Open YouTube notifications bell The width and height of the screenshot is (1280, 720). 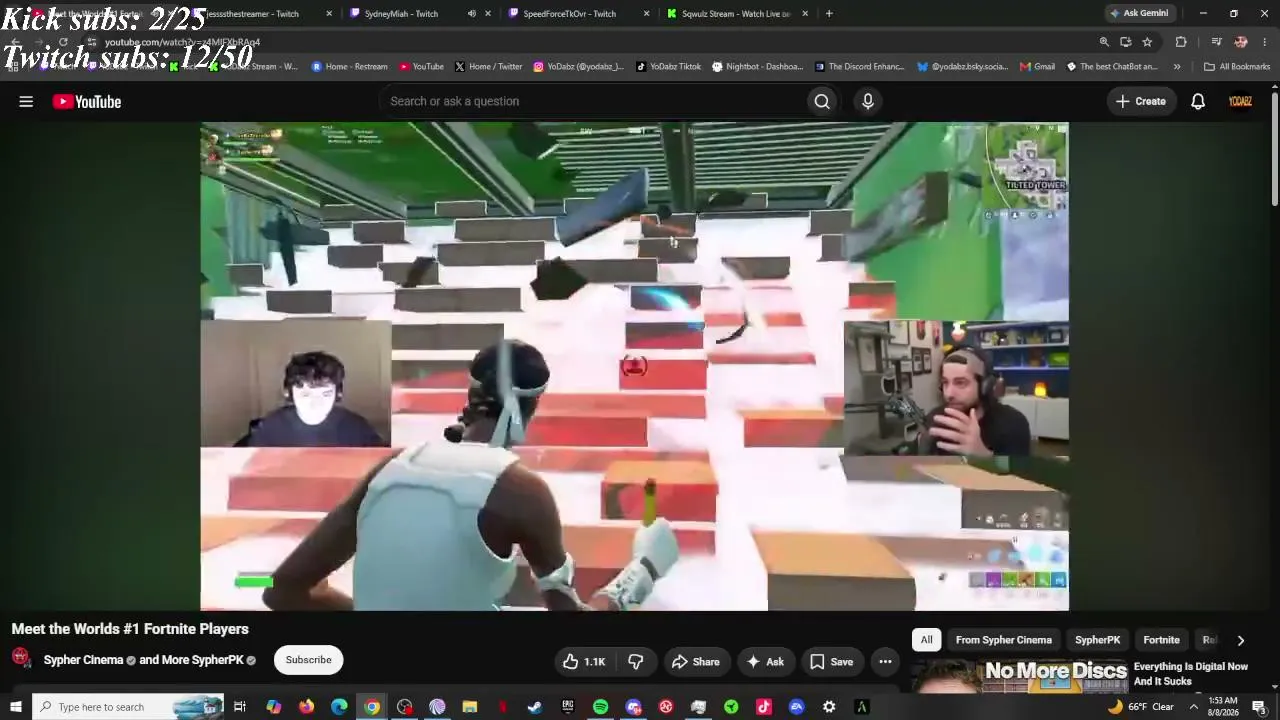click(1198, 101)
